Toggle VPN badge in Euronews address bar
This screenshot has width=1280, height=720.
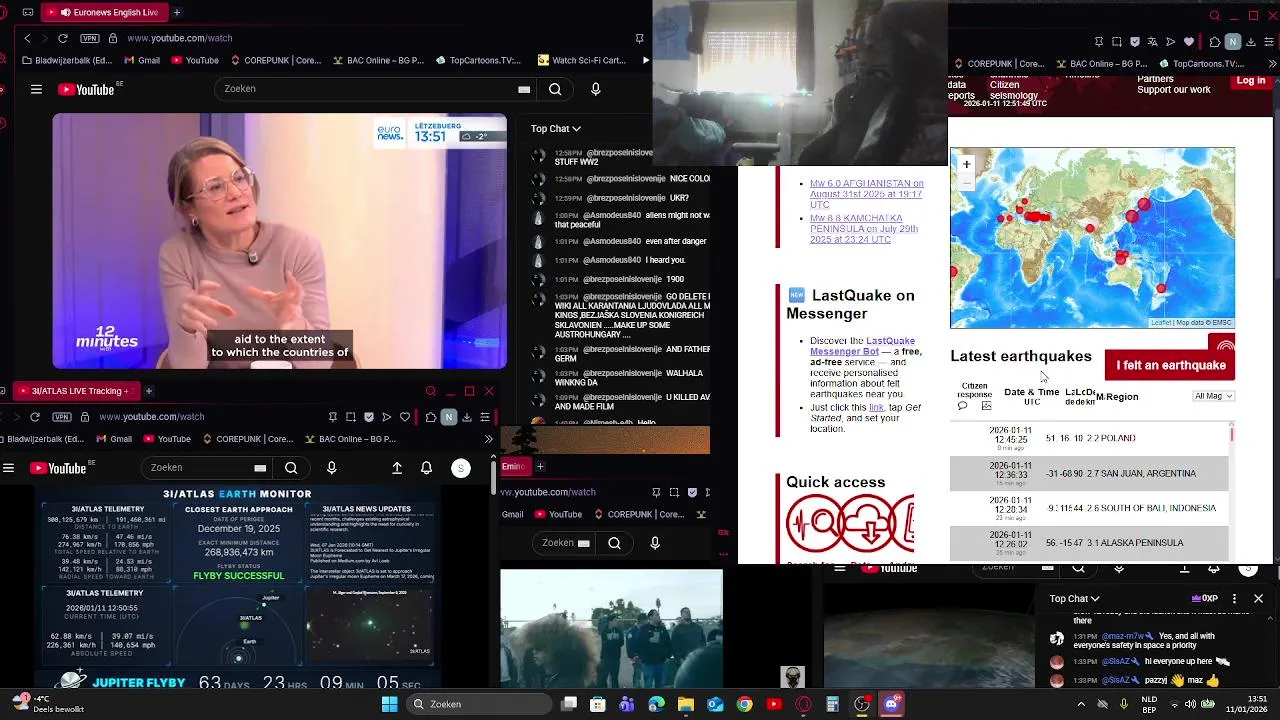pos(90,38)
